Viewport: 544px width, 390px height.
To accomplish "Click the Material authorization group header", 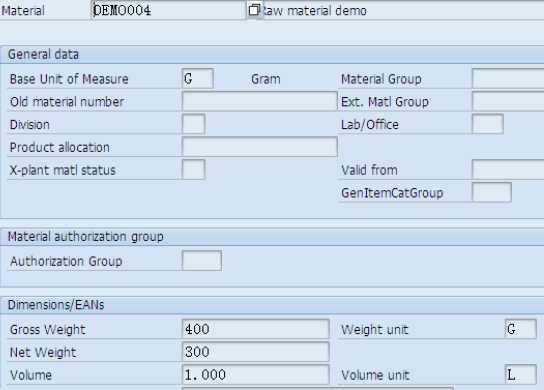I will (86, 237).
